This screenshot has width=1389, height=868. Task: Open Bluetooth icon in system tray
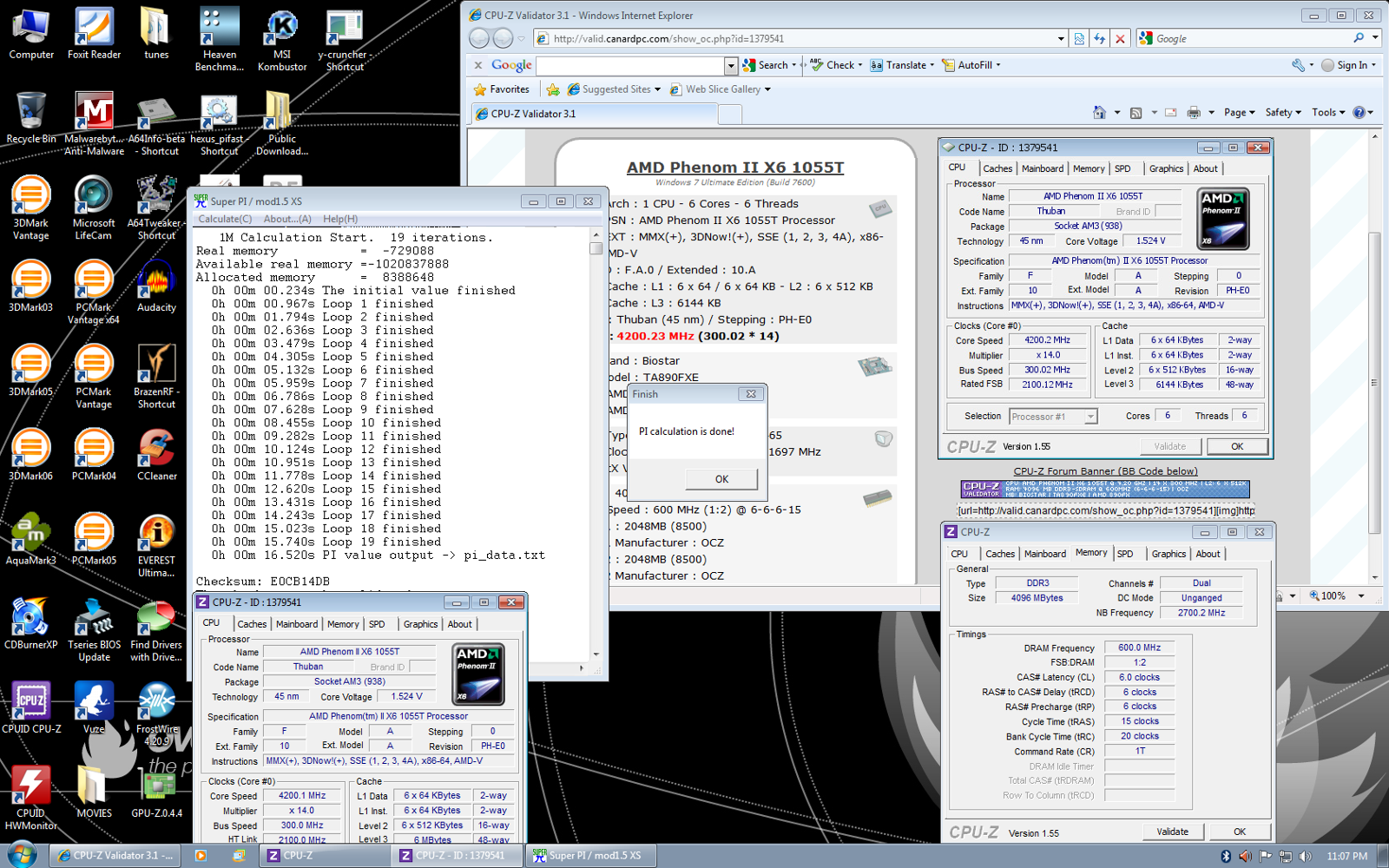pos(1226,856)
